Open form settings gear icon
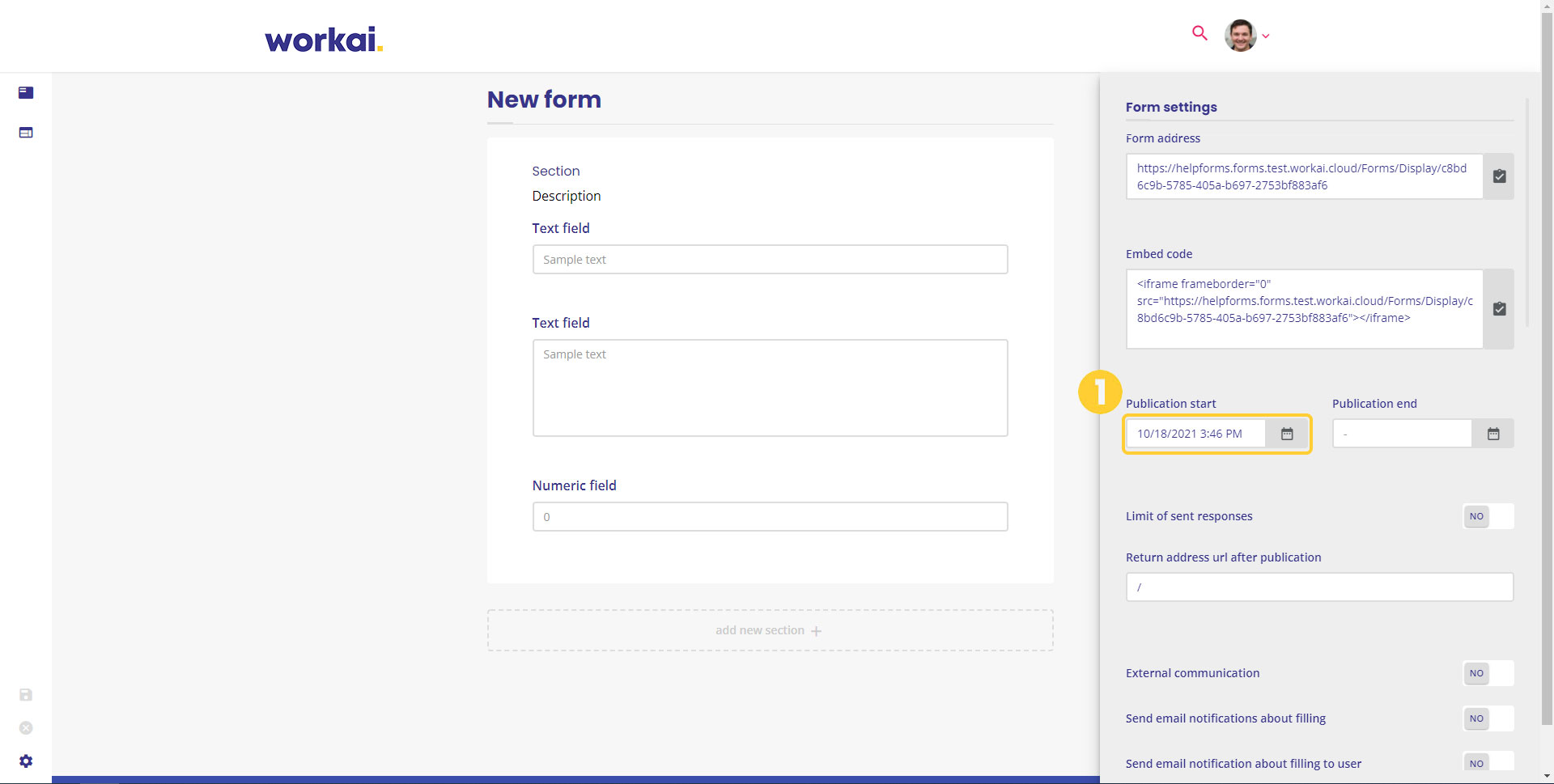1554x784 pixels. (26, 761)
